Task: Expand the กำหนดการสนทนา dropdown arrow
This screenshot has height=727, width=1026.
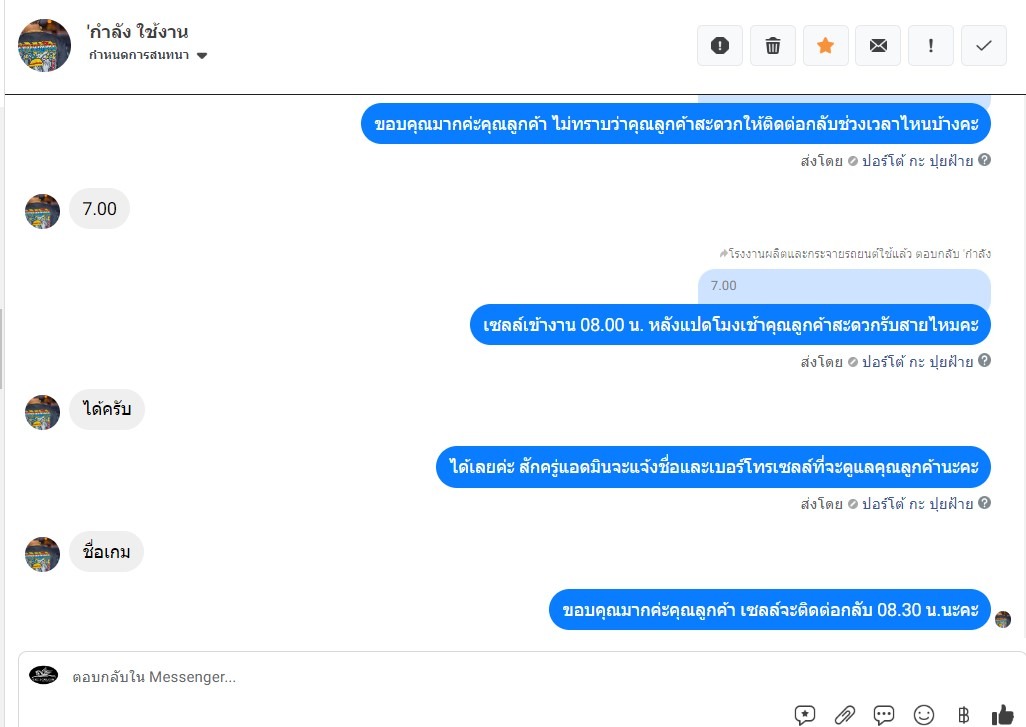Action: [x=202, y=56]
